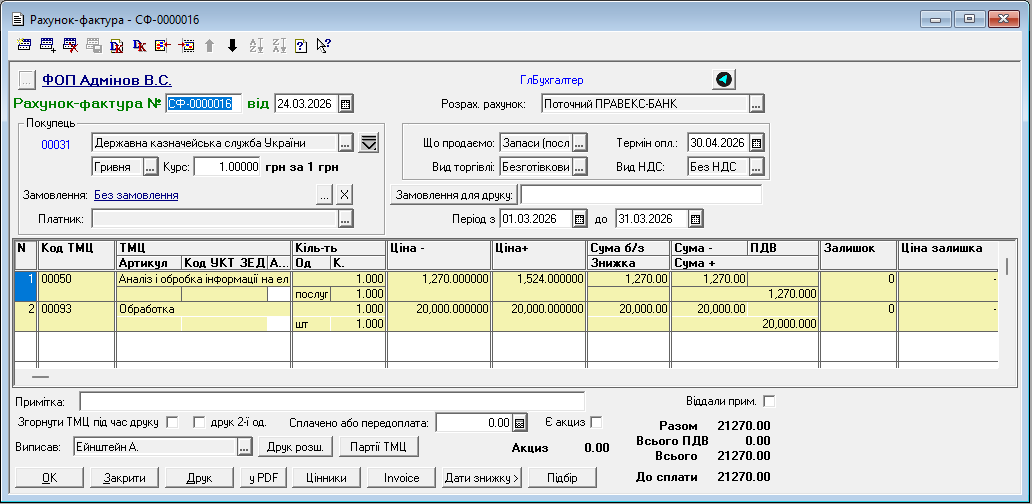Image resolution: width=1032 pixels, height=504 pixels.
Task: Open the Без замовлення order link
Action: (x=136, y=195)
